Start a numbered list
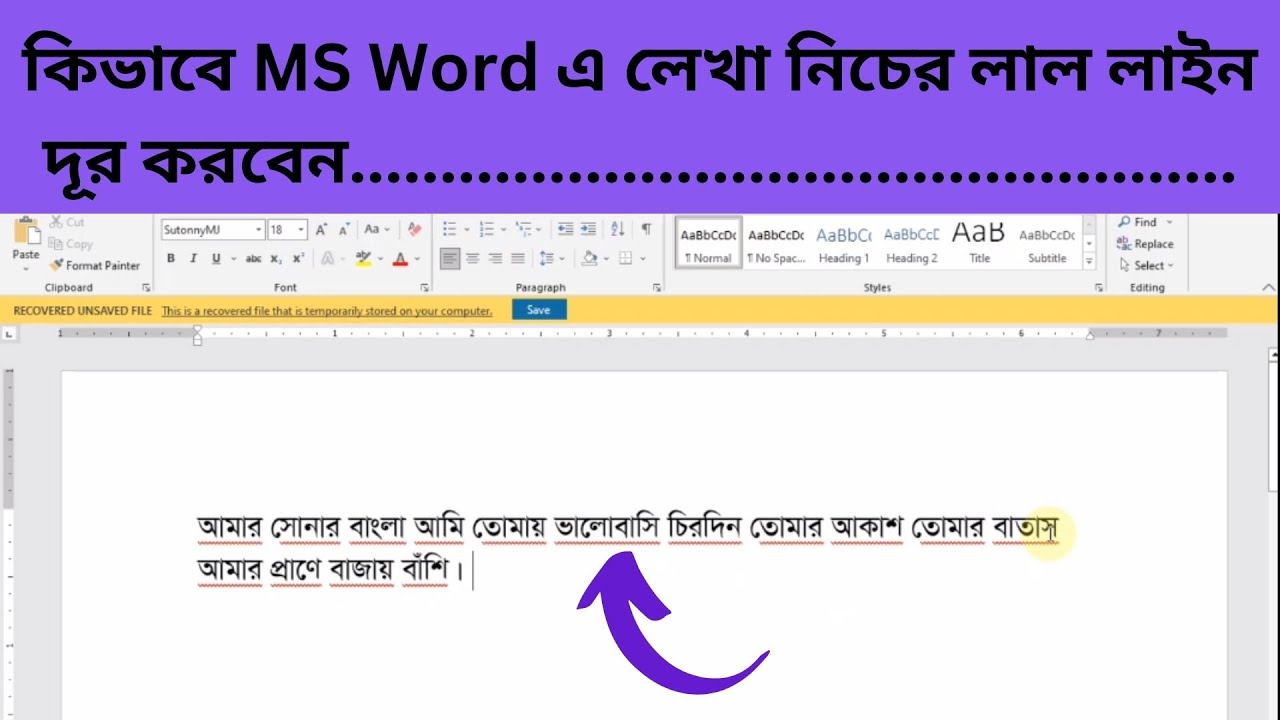This screenshot has height=720, width=1280. pyautogui.click(x=487, y=229)
